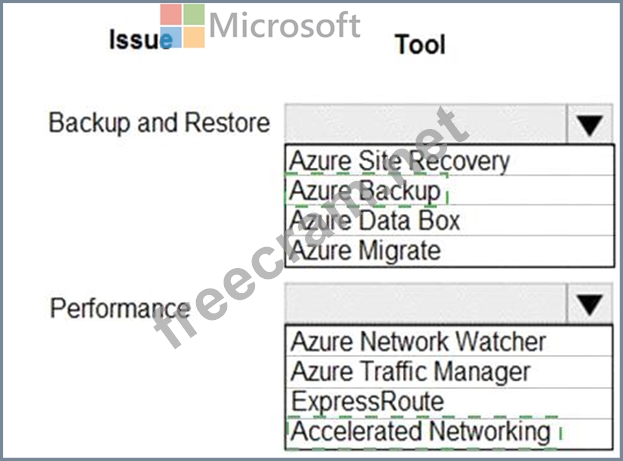Select Azure Site Recovery option
Viewport: 623px width, 461px height.
[x=449, y=161]
